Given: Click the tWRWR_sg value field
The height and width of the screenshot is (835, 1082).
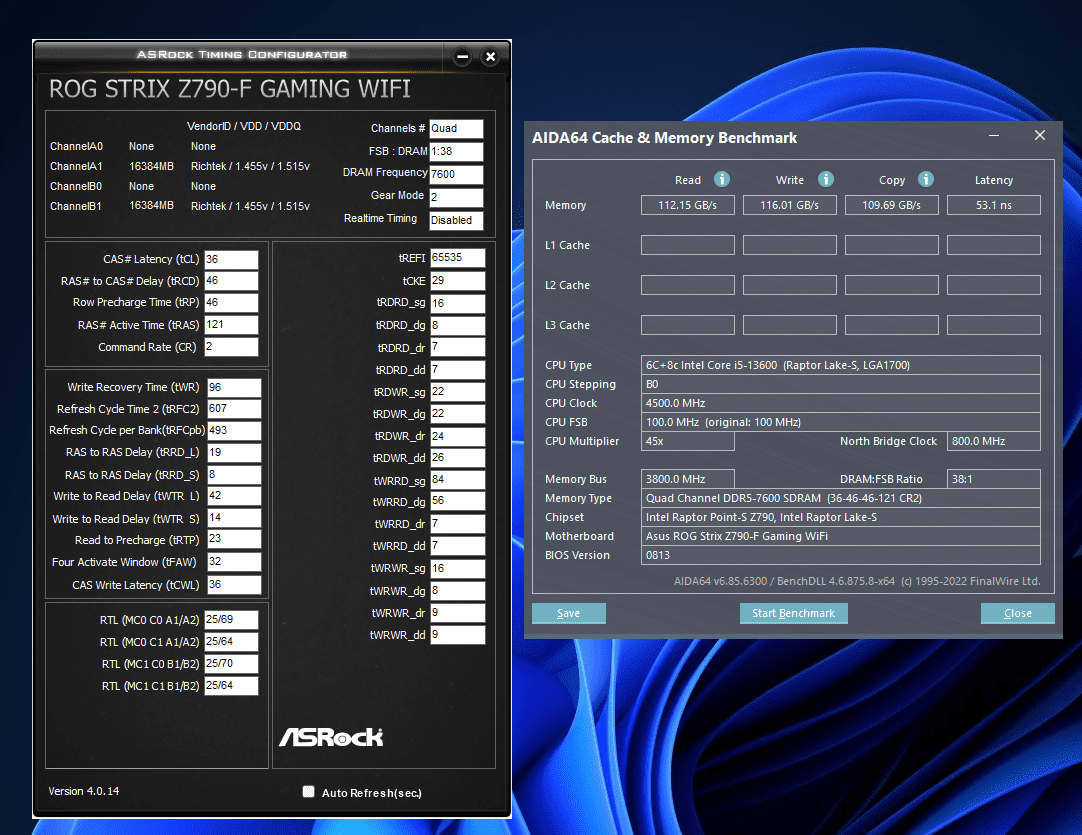Looking at the screenshot, I should tap(458, 569).
